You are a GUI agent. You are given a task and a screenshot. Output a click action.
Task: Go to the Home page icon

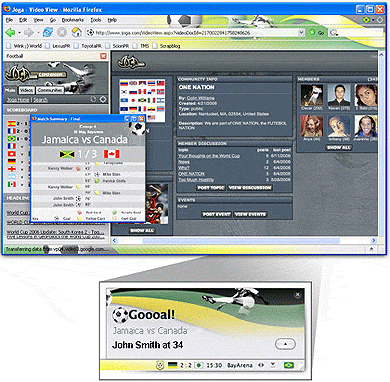[x=77, y=32]
